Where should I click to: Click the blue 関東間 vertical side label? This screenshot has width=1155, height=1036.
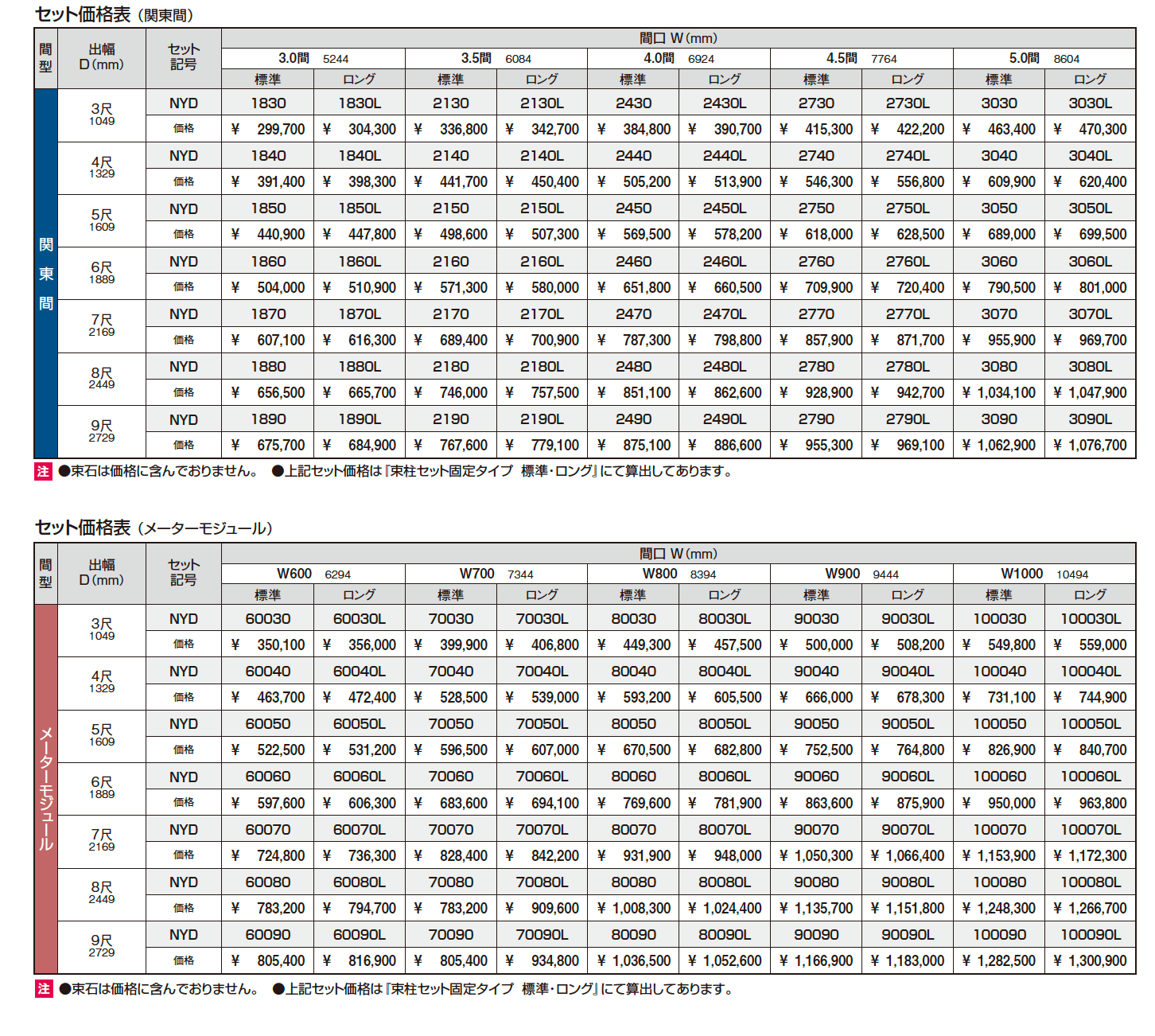point(46,273)
